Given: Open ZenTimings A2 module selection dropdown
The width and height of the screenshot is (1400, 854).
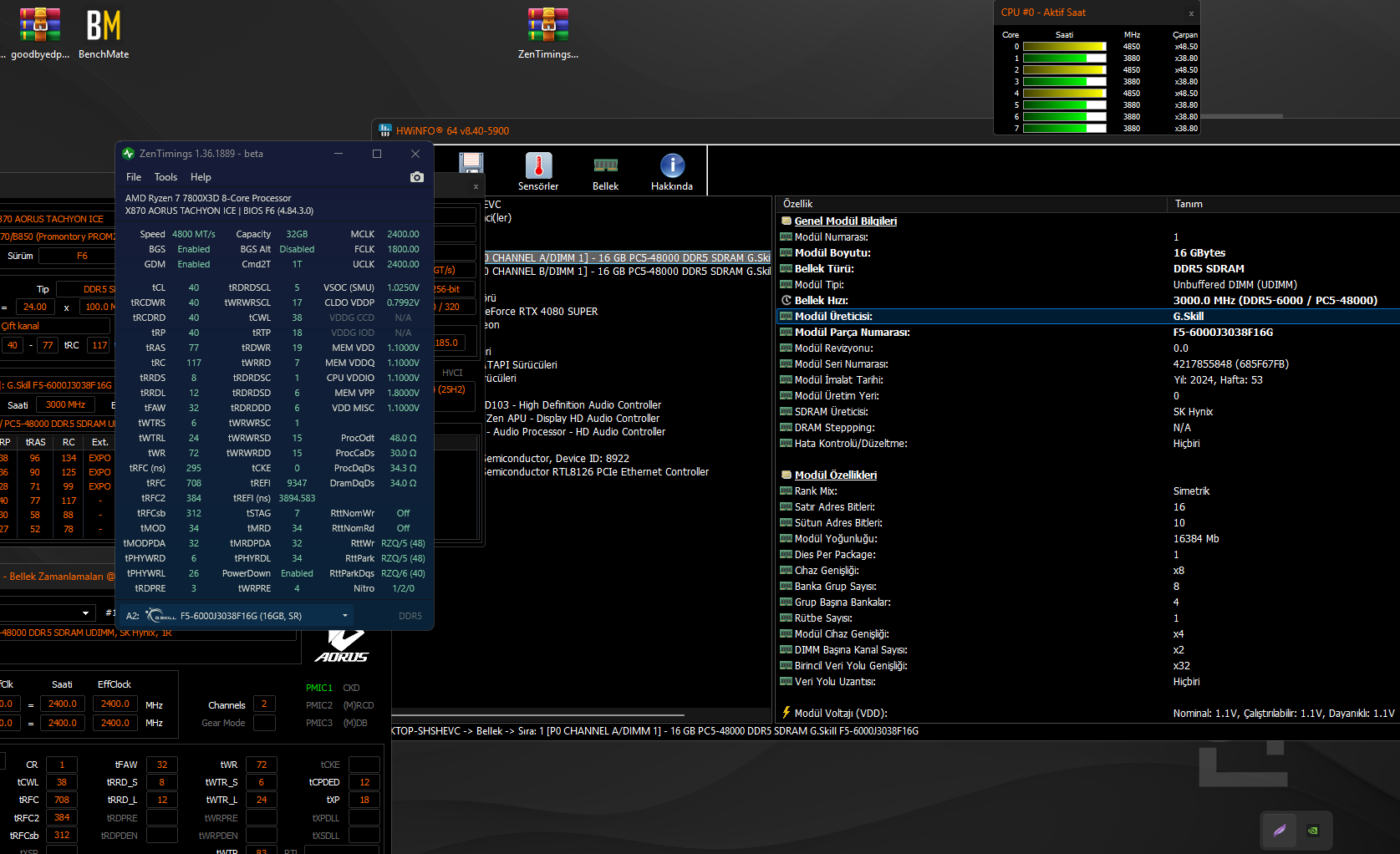Looking at the screenshot, I should coord(237,616).
